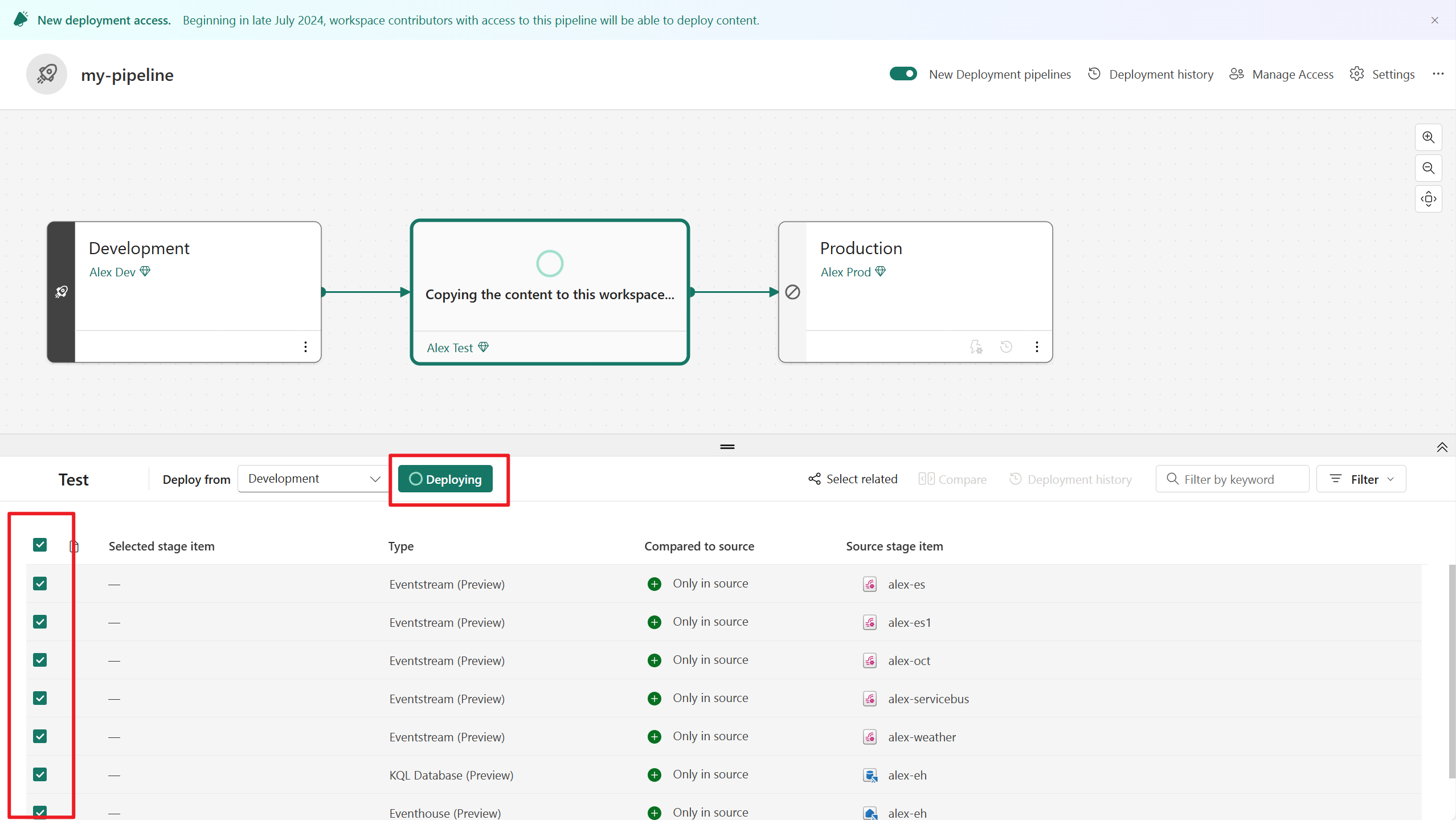Check the top-level select all checkbox
Viewport: 1456px width, 820px height.
point(40,545)
